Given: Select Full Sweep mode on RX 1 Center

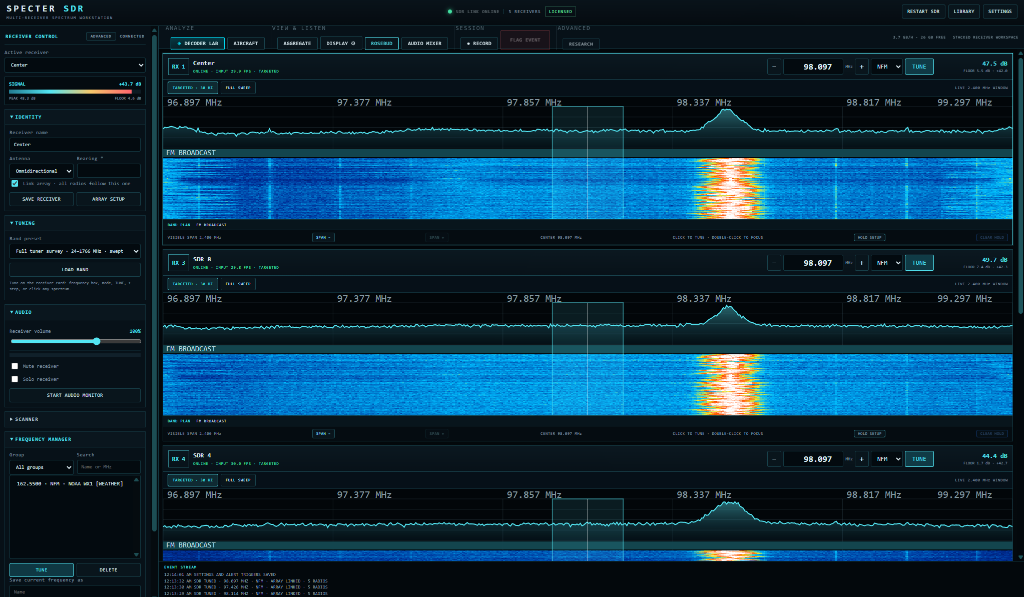Looking at the screenshot, I should pyautogui.click(x=238, y=88).
